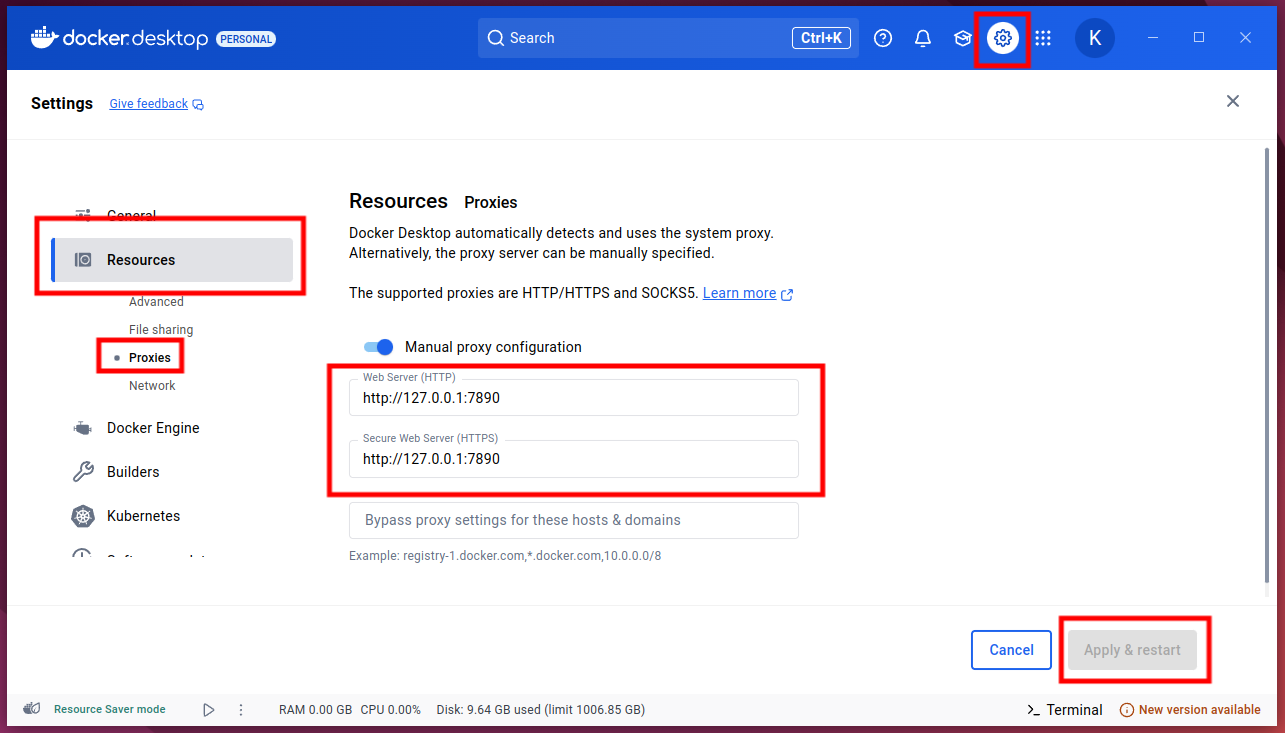Open the notifications bell icon
This screenshot has width=1285, height=733.
click(923, 38)
